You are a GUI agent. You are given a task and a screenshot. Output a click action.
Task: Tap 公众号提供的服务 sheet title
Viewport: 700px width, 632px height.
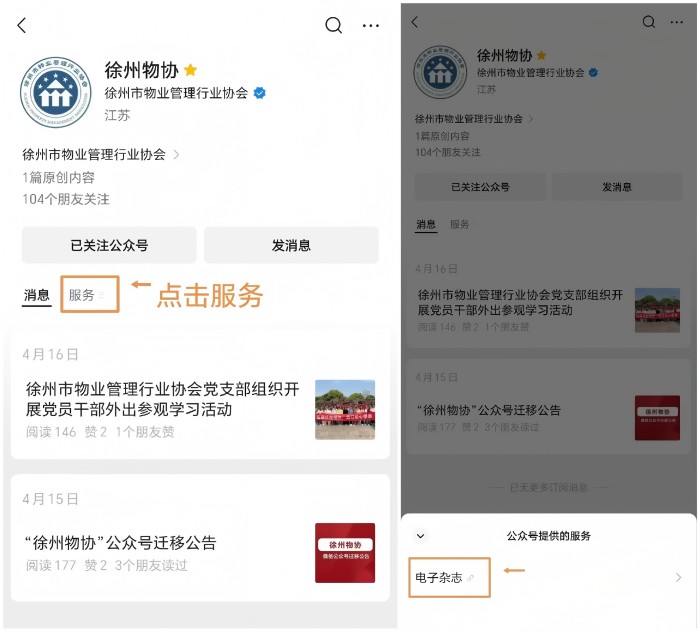pyautogui.click(x=549, y=536)
